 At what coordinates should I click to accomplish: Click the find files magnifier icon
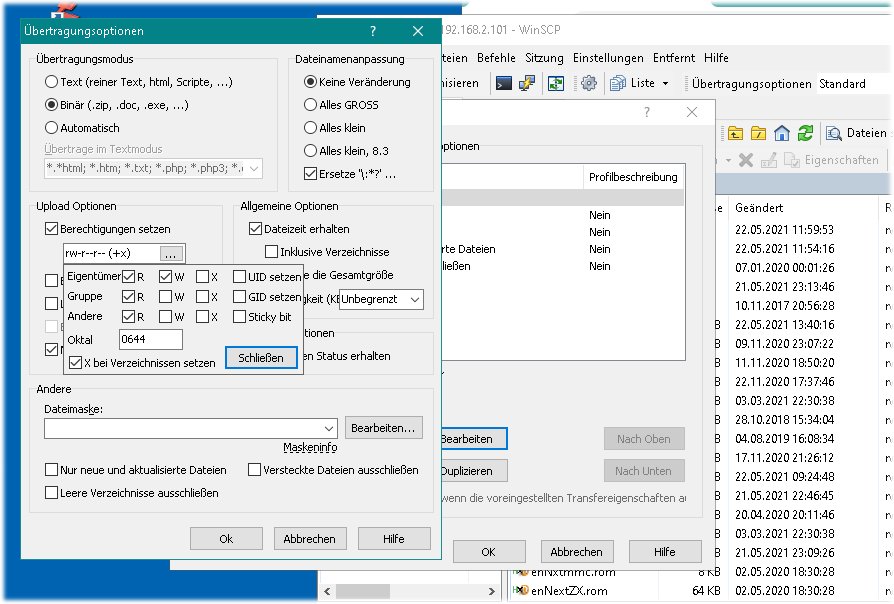pos(834,133)
